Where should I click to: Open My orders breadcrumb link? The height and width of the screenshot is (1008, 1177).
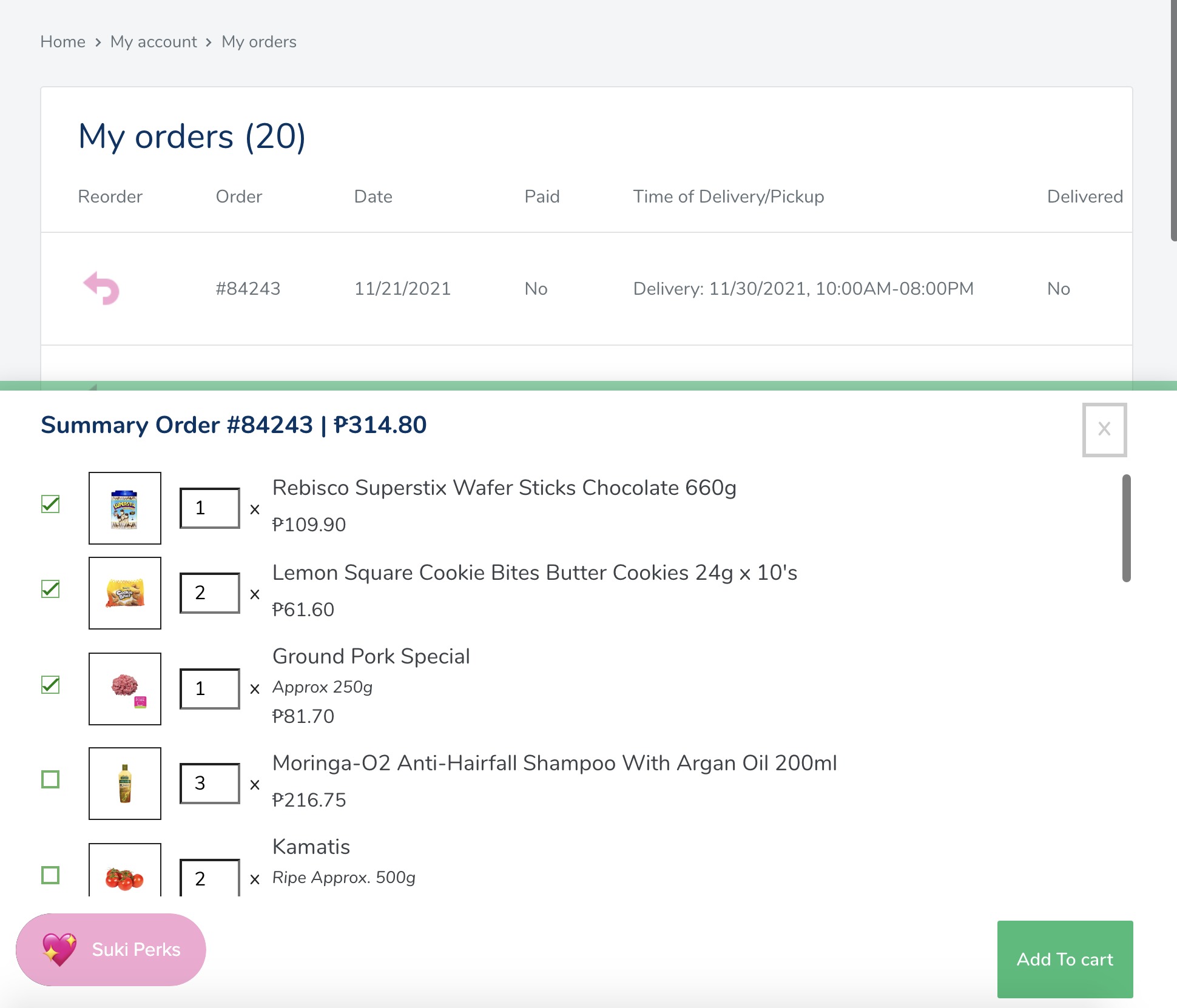tap(259, 42)
